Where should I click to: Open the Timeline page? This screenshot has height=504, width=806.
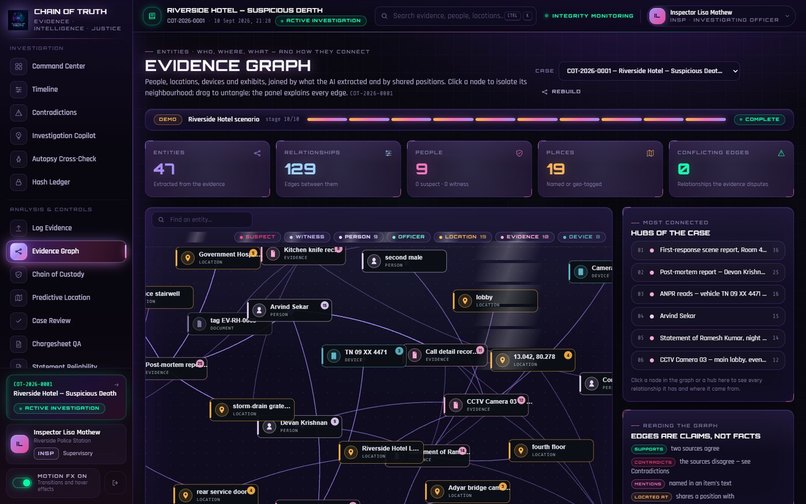[x=67, y=89]
